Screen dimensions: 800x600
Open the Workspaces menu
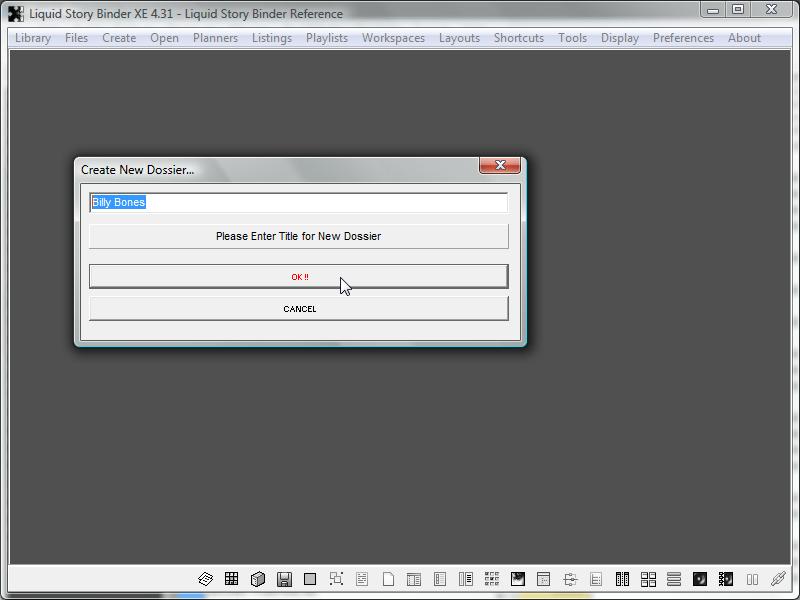(x=393, y=38)
